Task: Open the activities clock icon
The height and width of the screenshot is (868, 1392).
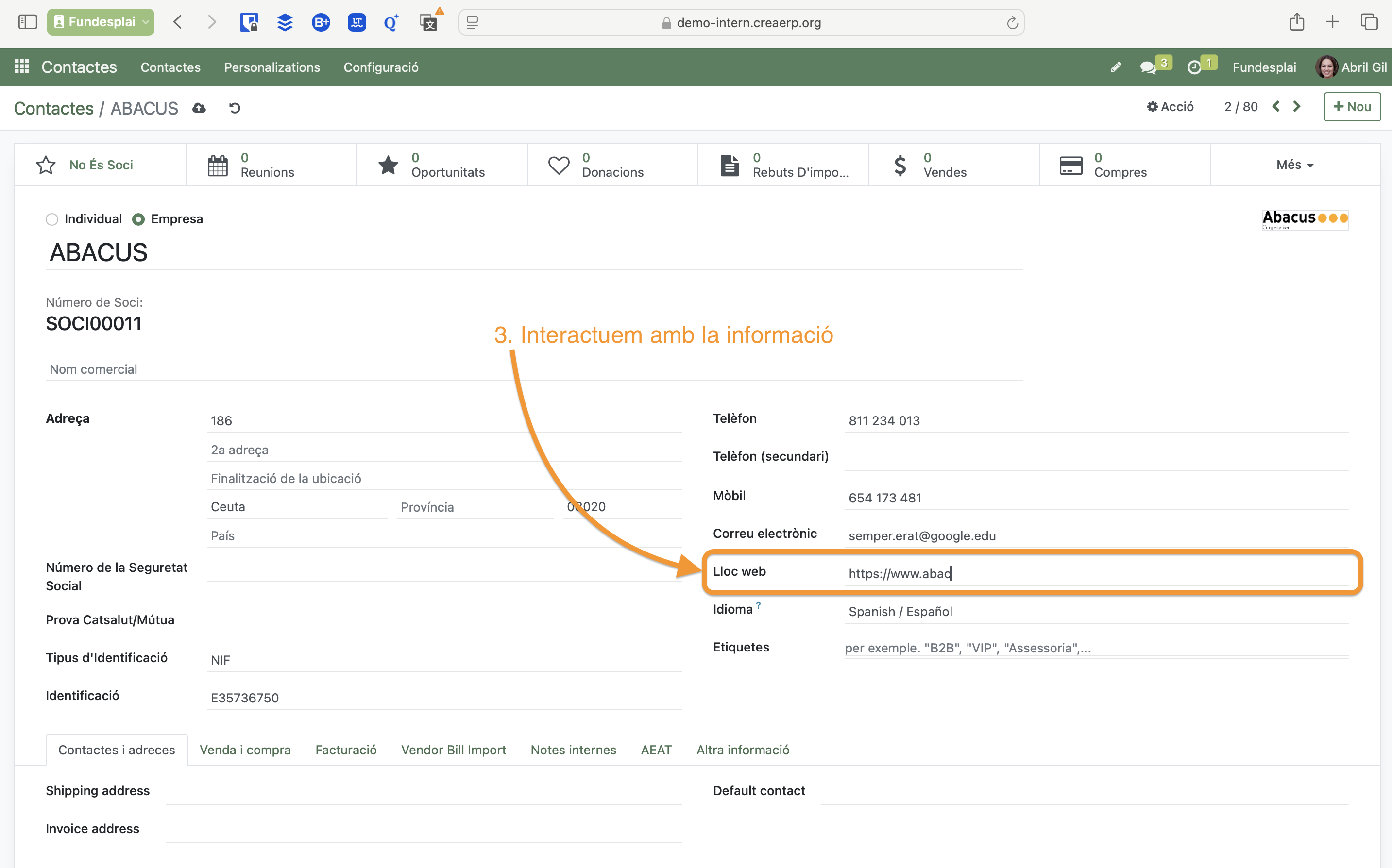Action: [1194, 67]
